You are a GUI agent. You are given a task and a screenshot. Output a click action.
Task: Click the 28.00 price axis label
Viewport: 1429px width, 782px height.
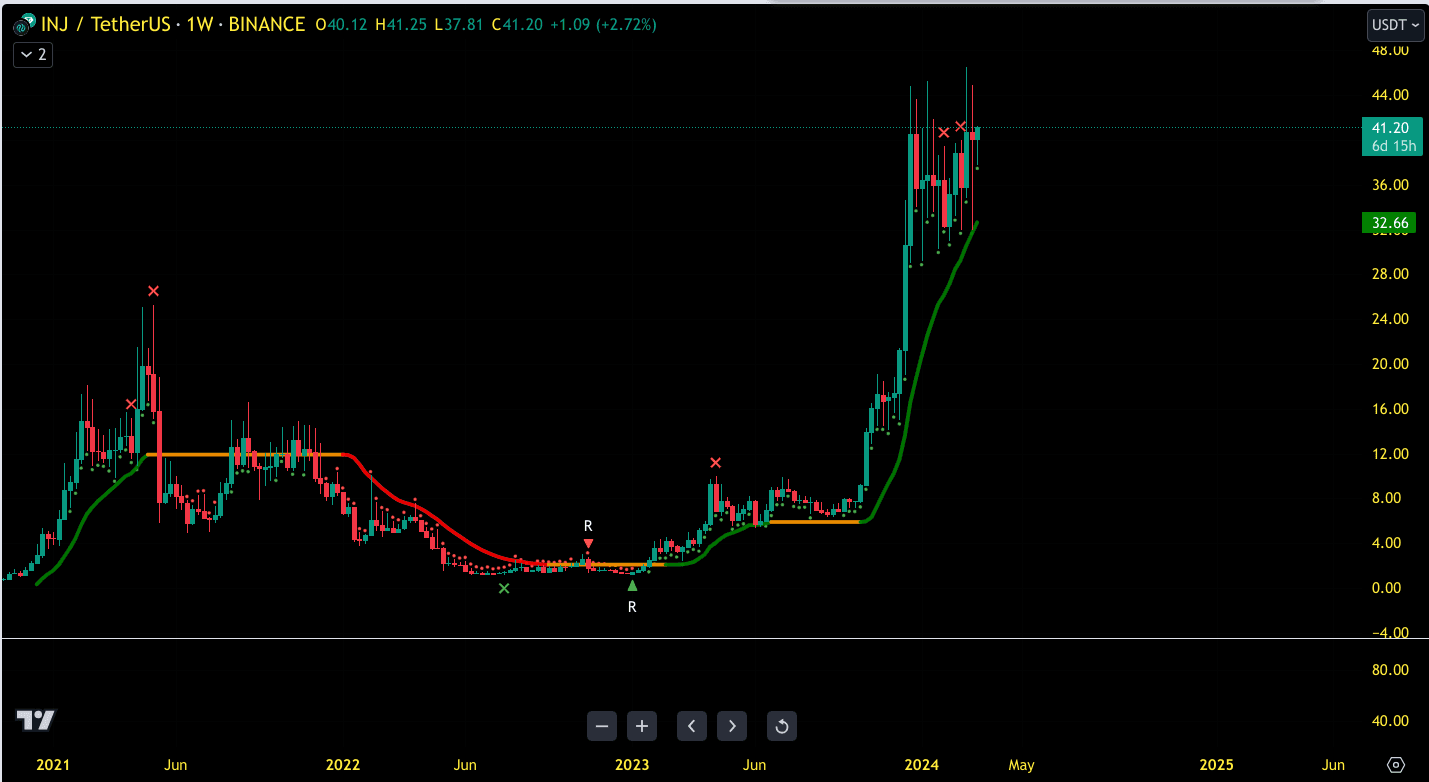coord(1391,274)
